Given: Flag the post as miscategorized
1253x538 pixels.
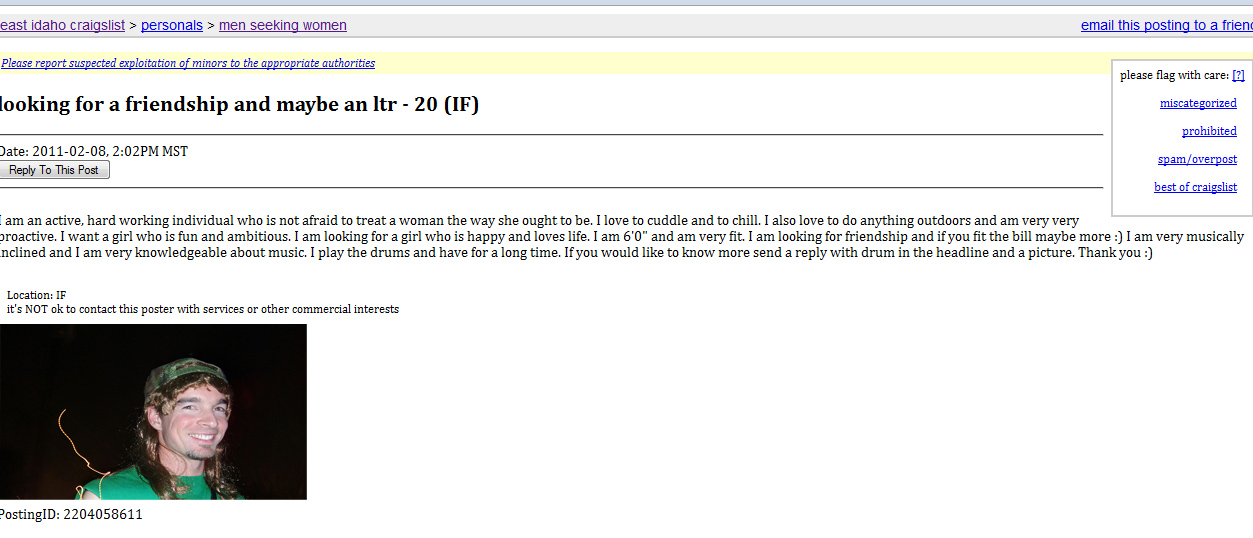Looking at the screenshot, I should tap(1198, 104).
